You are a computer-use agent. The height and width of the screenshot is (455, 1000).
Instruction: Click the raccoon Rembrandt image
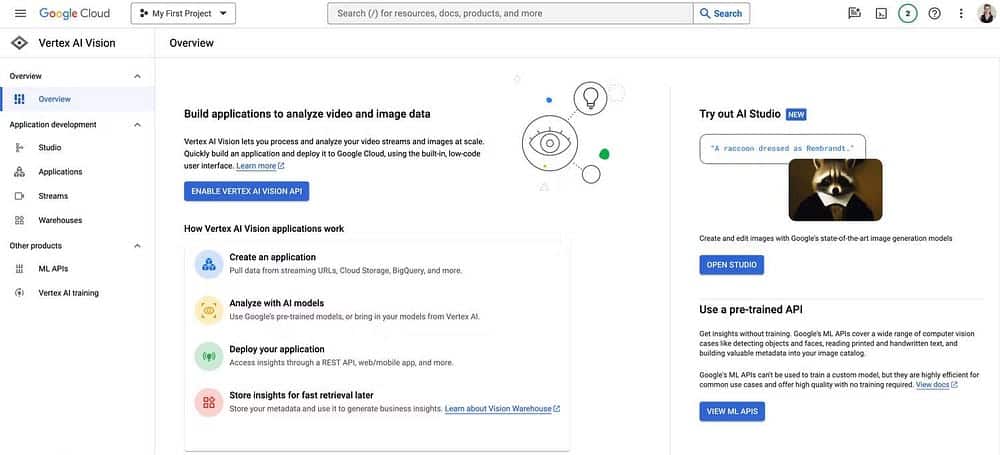pos(835,190)
